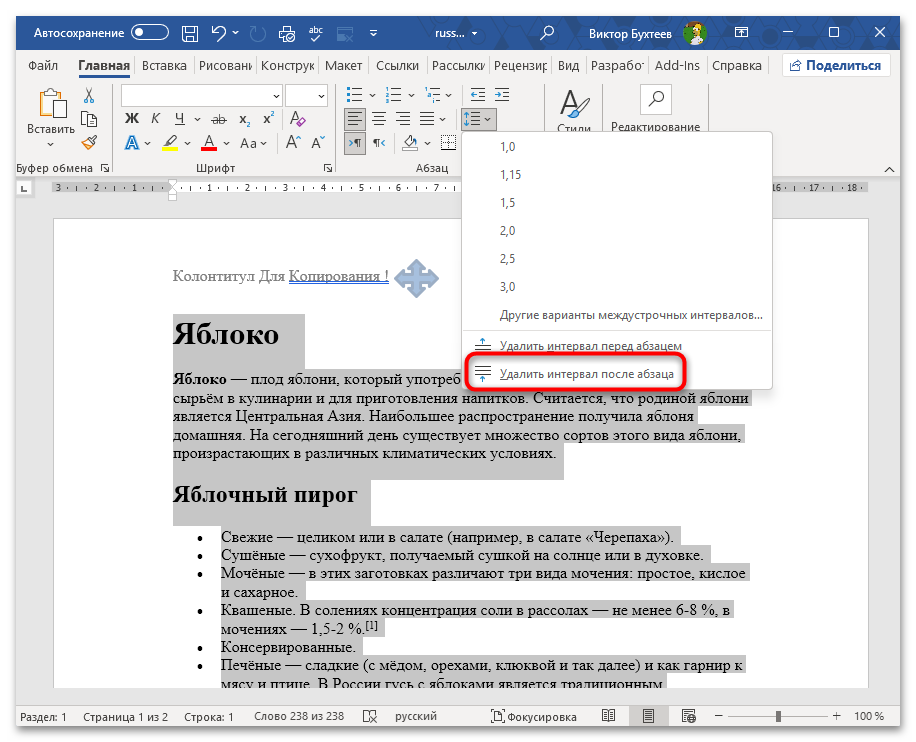This screenshot has width=916, height=742.
Task: Open the Справка tab
Action: point(737,65)
